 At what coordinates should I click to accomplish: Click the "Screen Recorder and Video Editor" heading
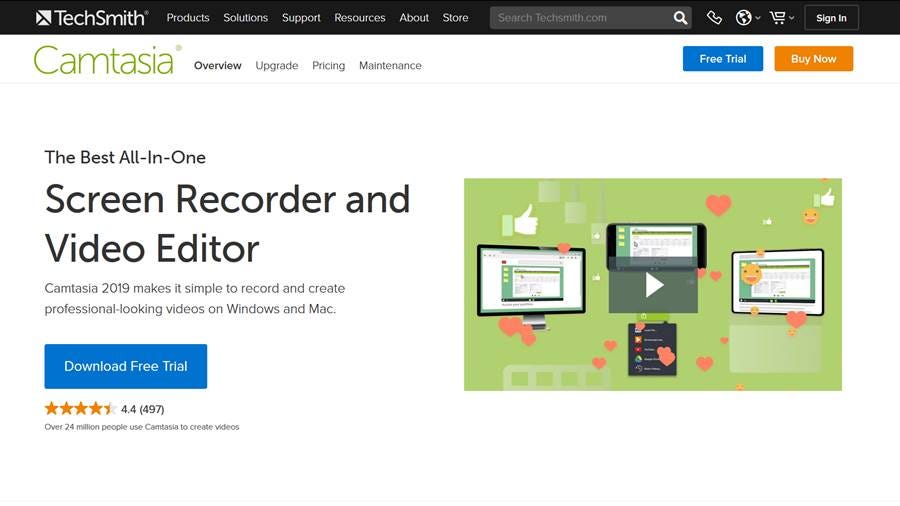pos(227,224)
